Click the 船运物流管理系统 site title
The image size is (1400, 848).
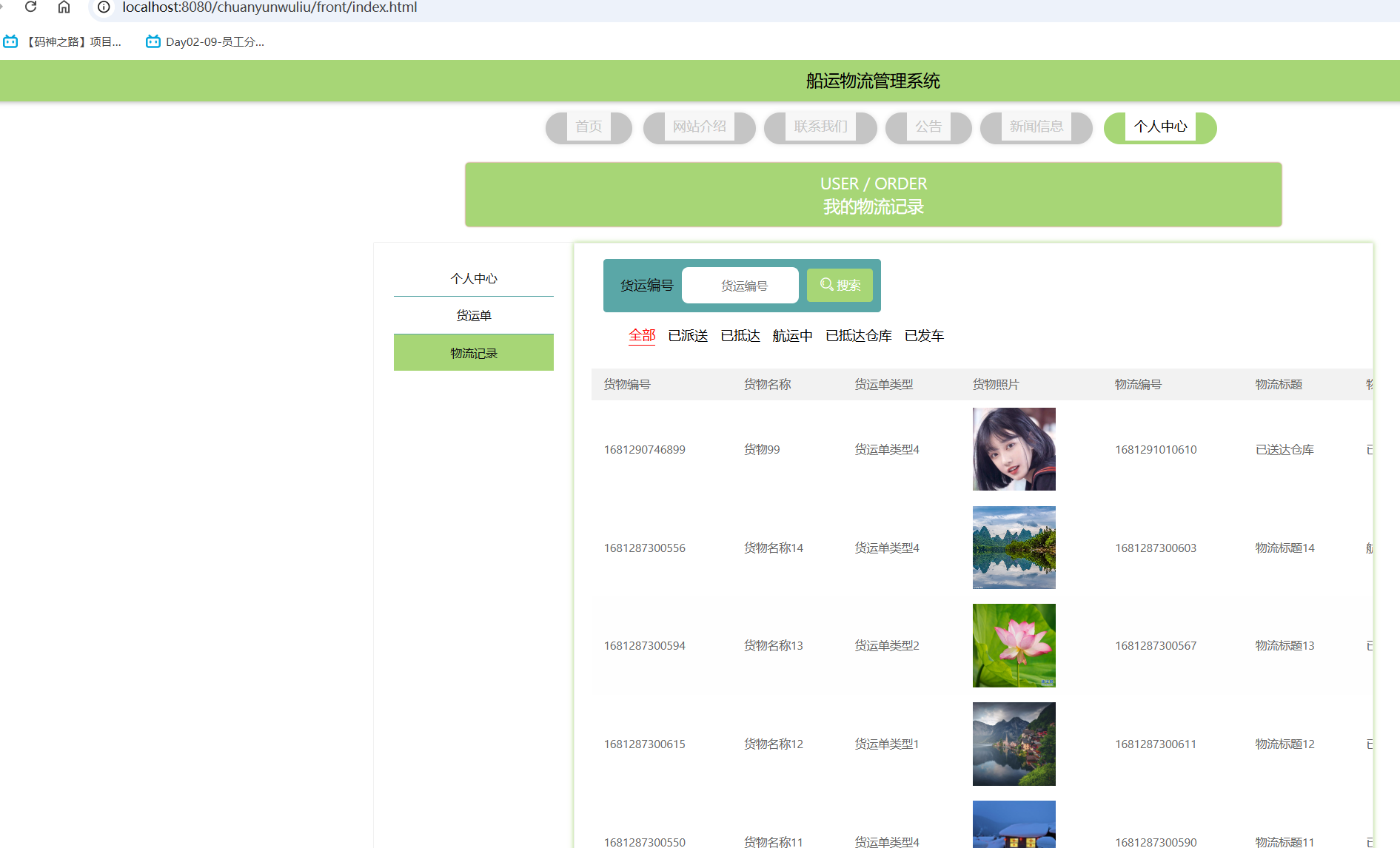tap(873, 81)
